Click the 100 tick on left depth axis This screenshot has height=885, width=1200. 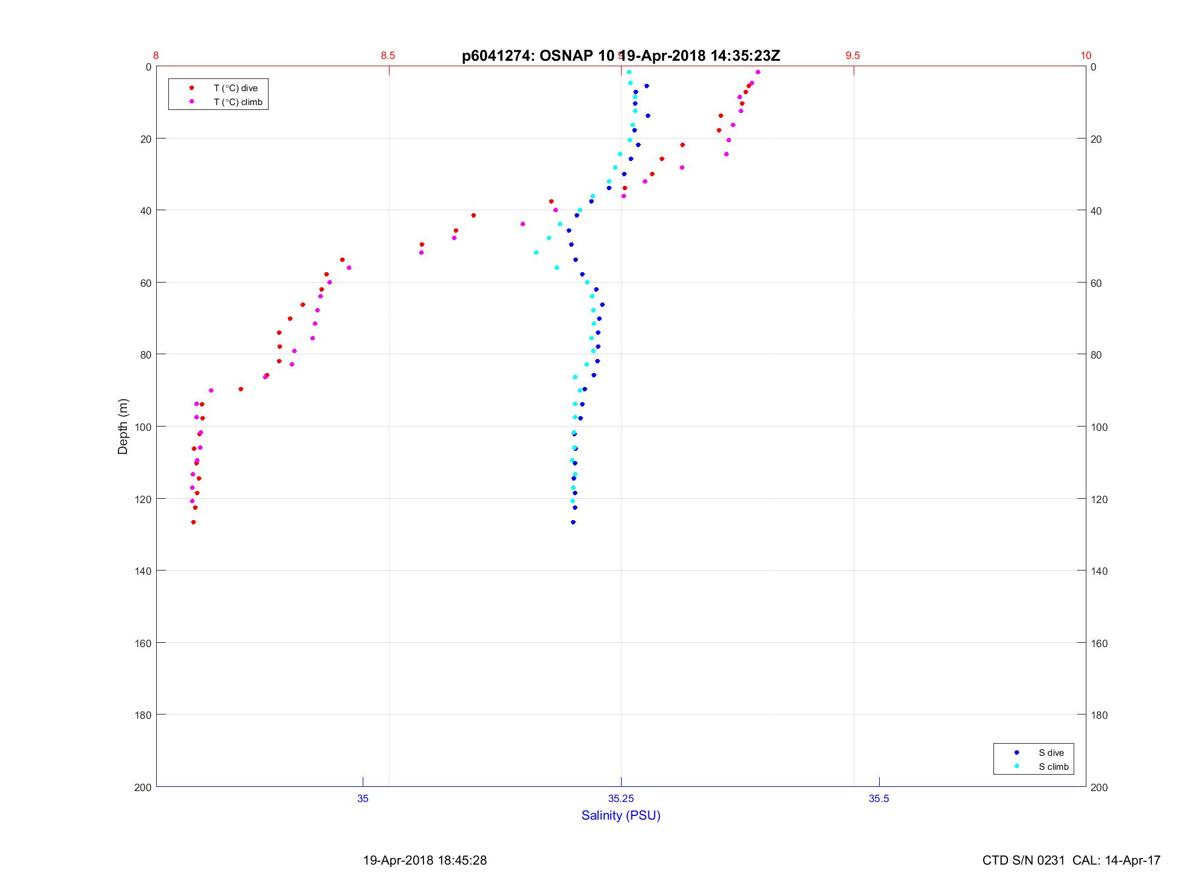click(142, 427)
